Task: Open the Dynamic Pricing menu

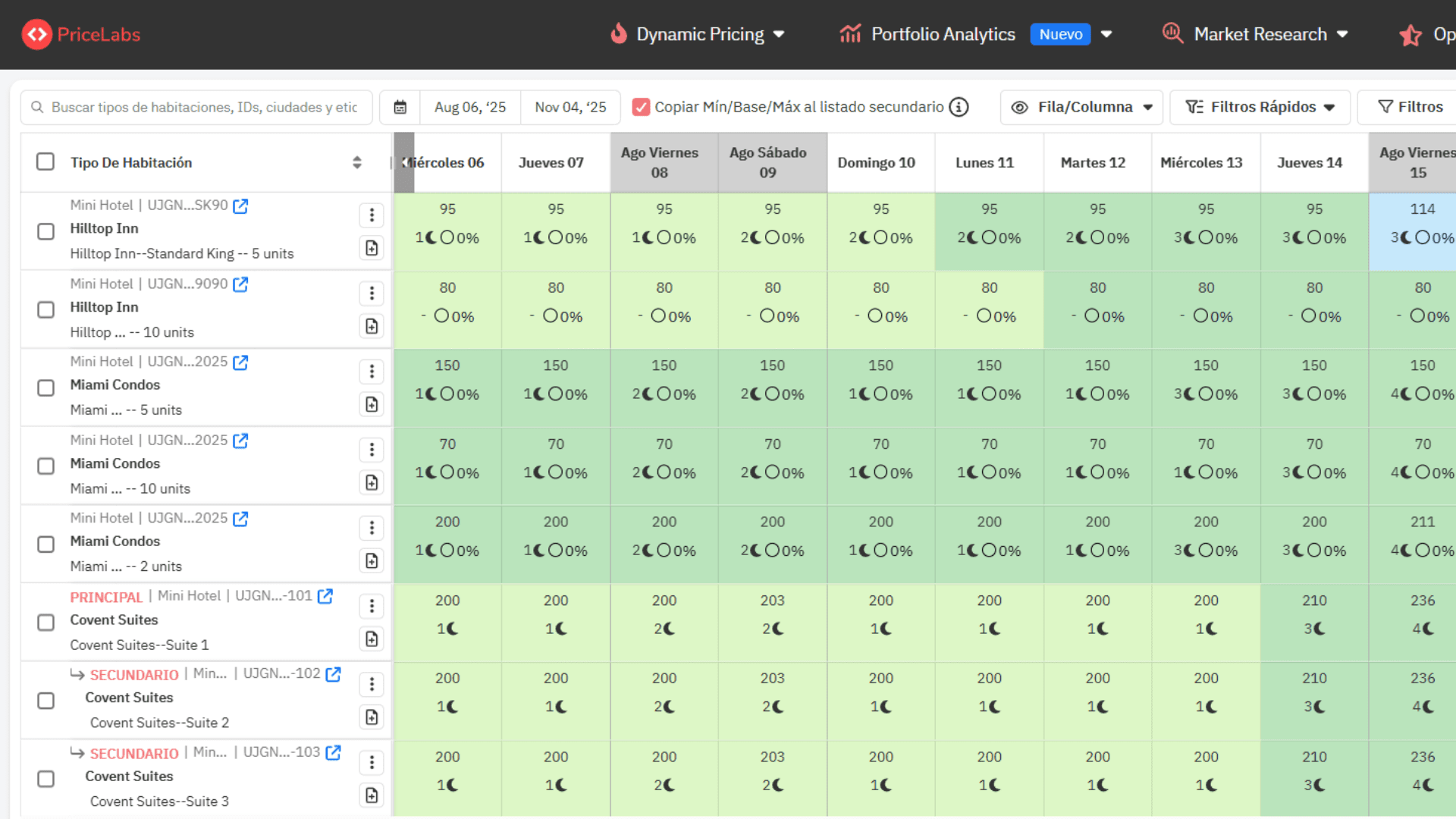Action: pos(698,34)
